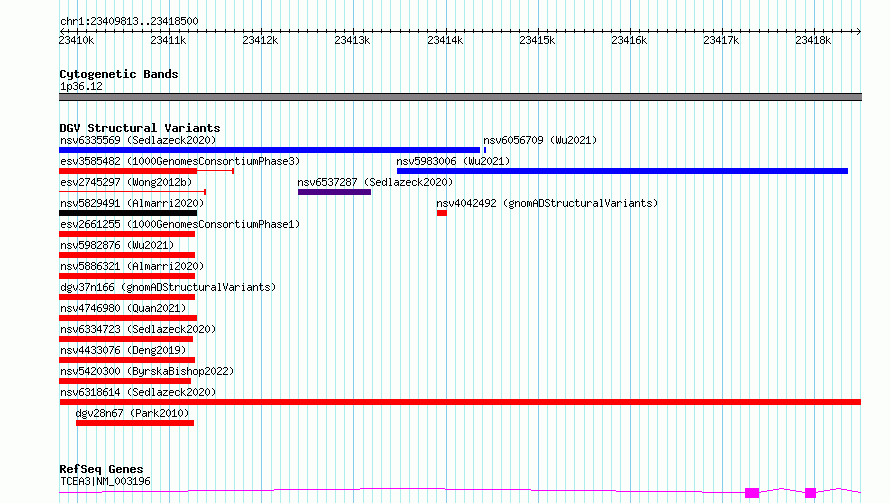Click dgv37n166 (gnomADStructuralVariants) label
This screenshot has width=890, height=503.
point(168,287)
